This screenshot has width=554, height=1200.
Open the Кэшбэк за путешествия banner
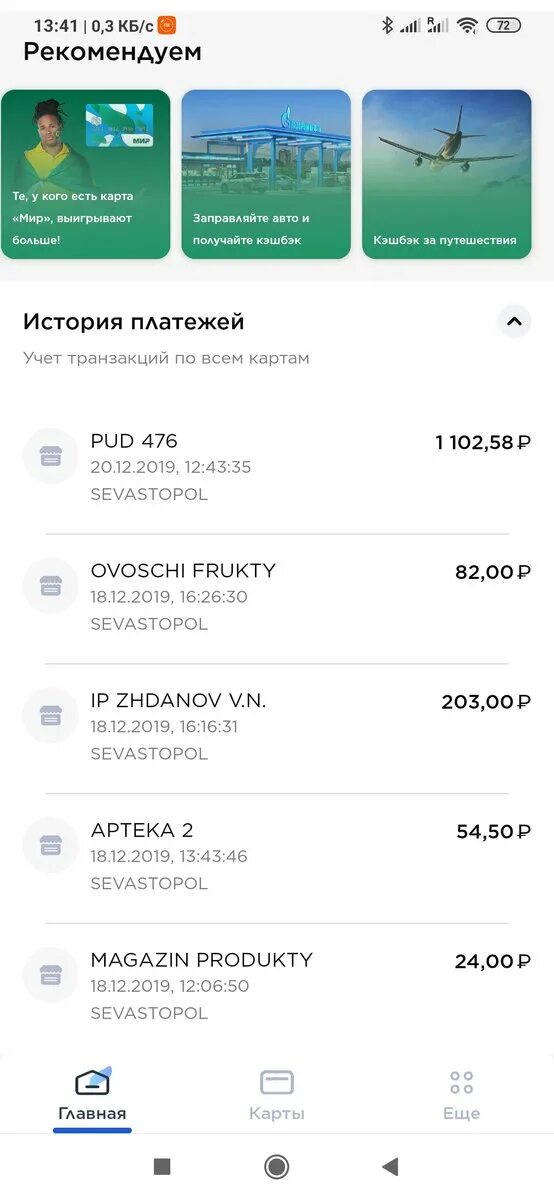(446, 174)
